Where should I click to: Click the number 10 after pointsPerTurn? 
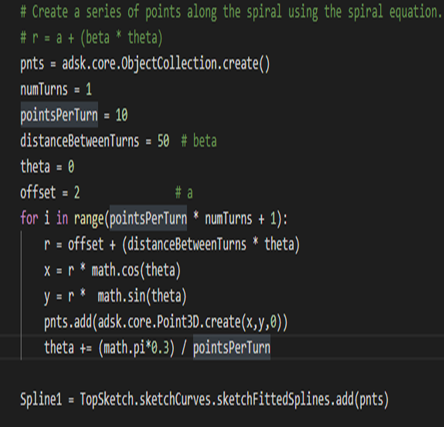pos(122,115)
